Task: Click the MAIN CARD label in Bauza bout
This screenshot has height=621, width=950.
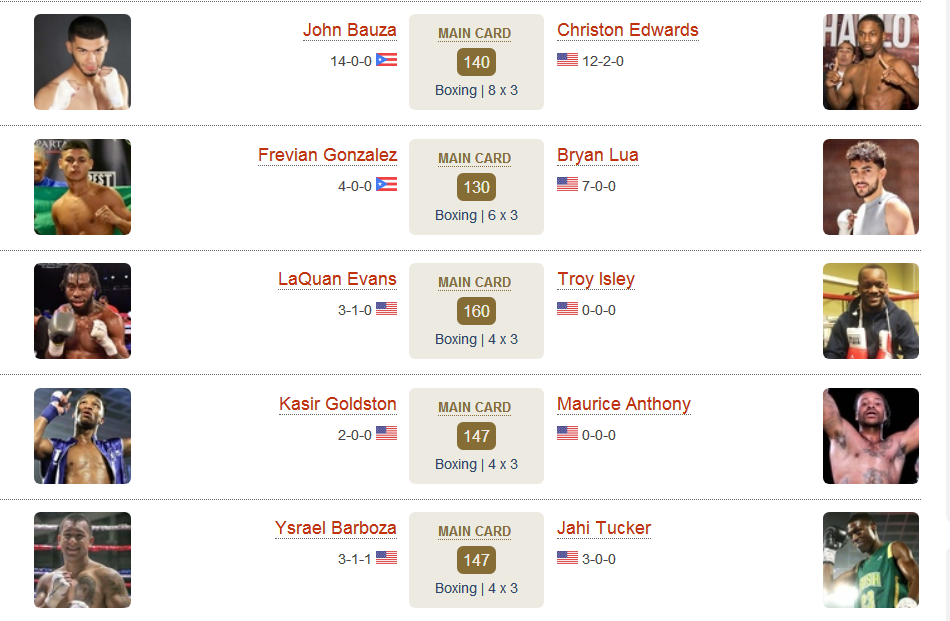Action: pyautogui.click(x=475, y=33)
